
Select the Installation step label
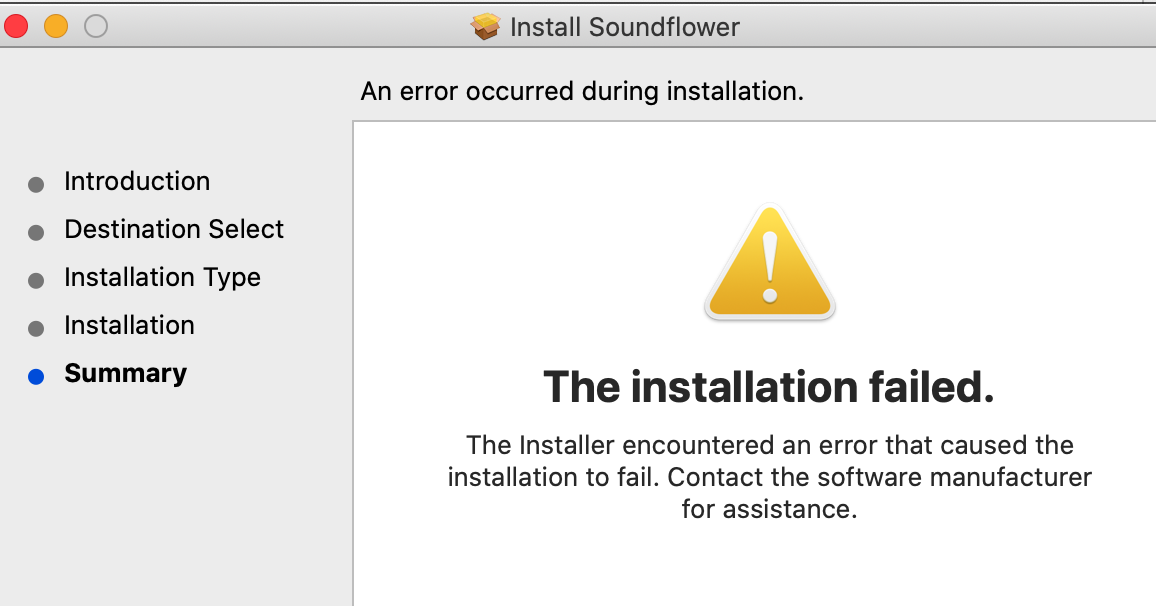click(x=129, y=325)
